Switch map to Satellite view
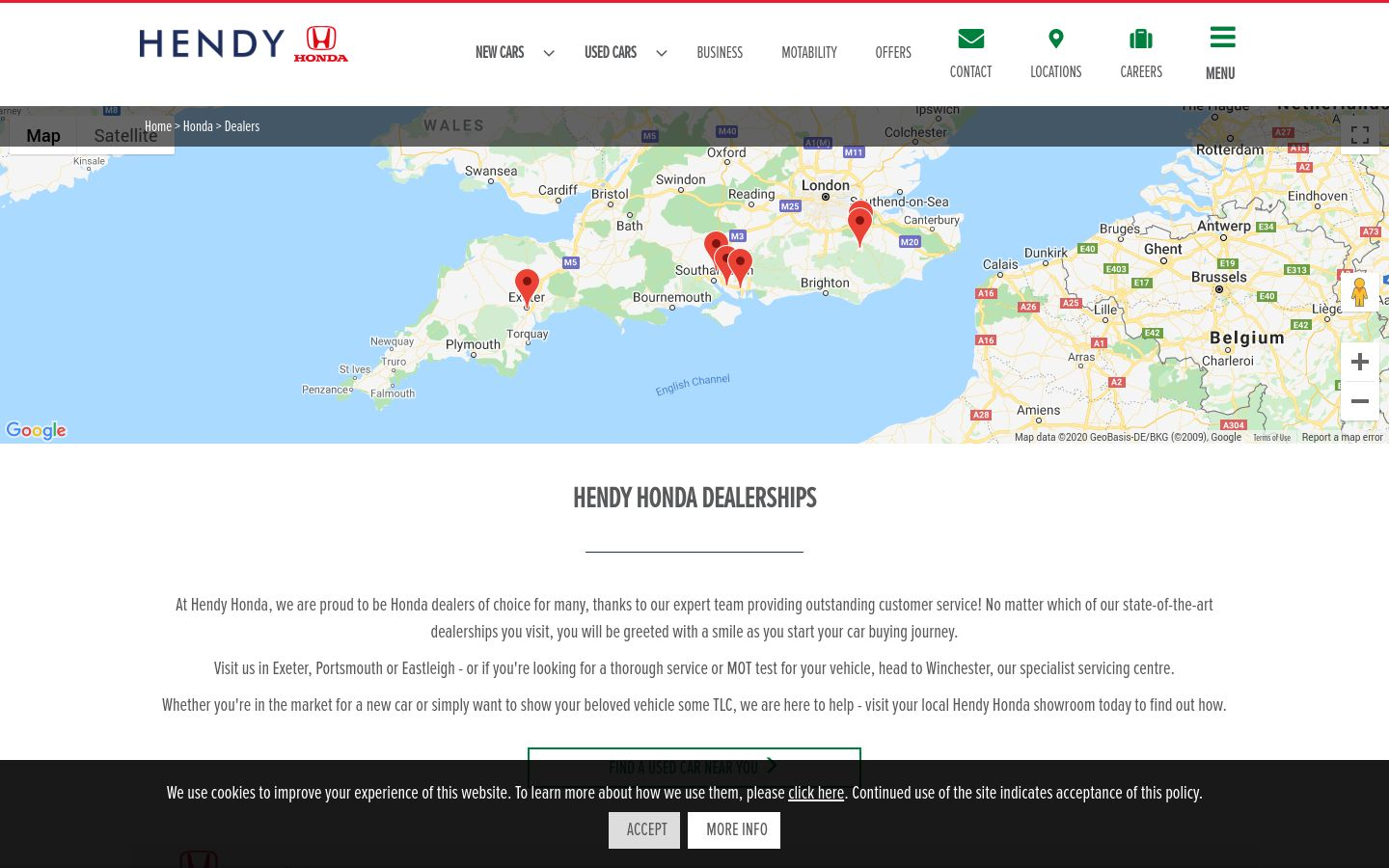Viewport: 1389px width, 868px height. click(125, 136)
